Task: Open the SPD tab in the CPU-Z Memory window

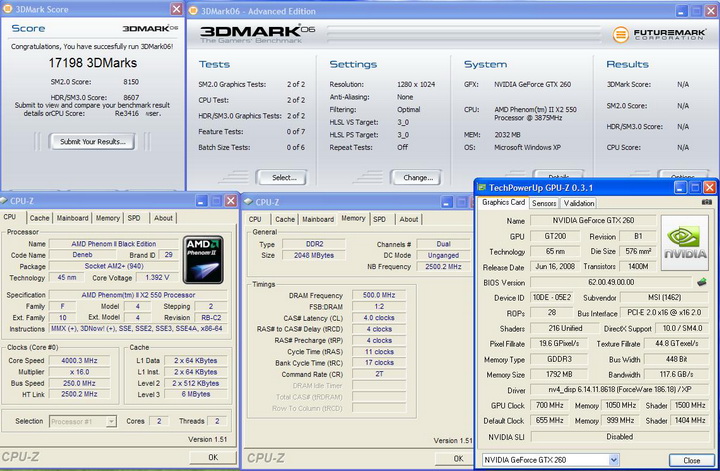Action: pyautogui.click(x=380, y=219)
